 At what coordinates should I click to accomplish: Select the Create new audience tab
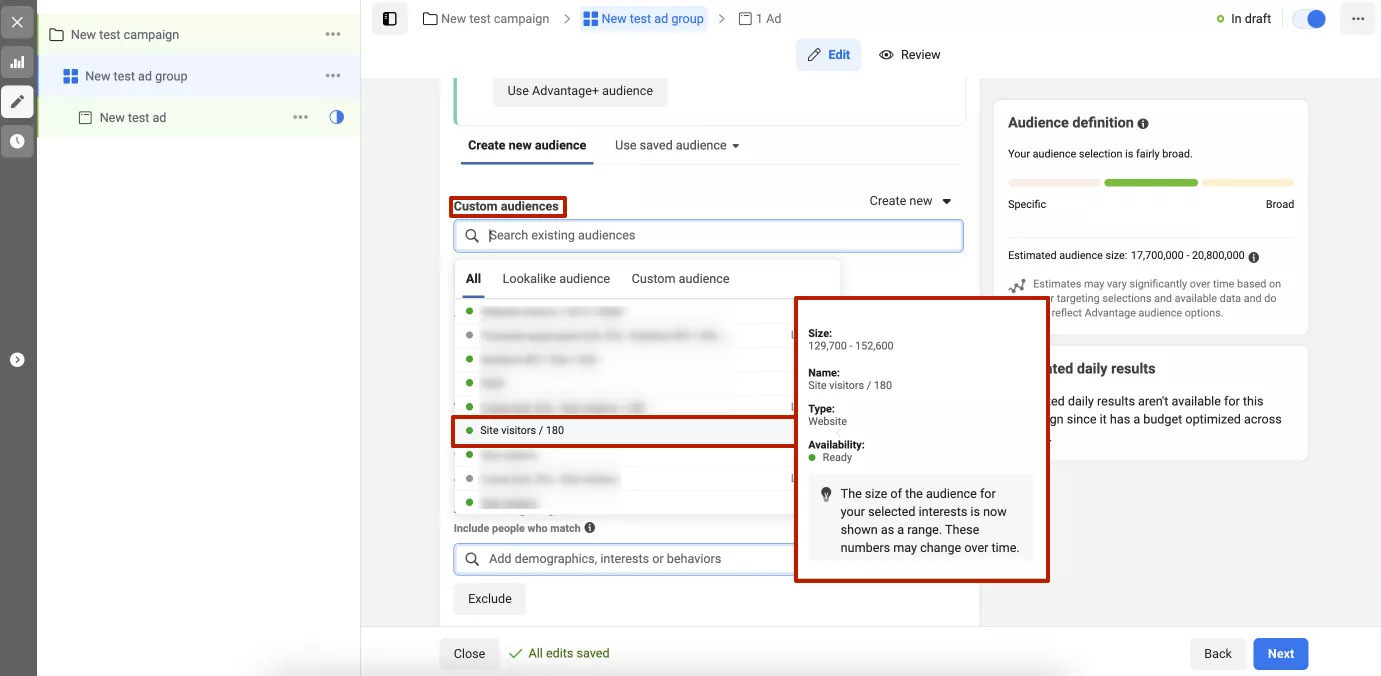pyautogui.click(x=527, y=146)
